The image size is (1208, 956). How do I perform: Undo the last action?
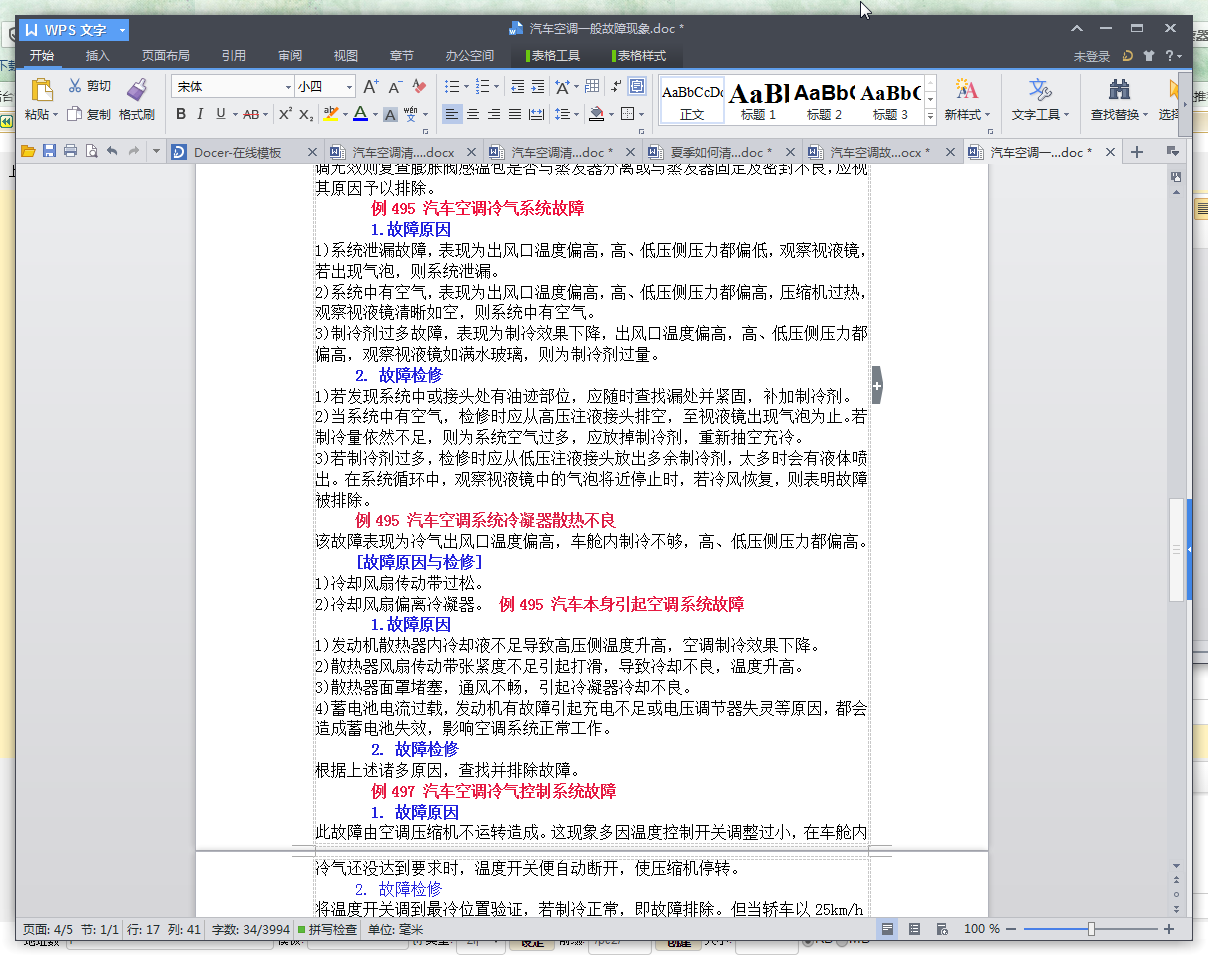point(112,152)
